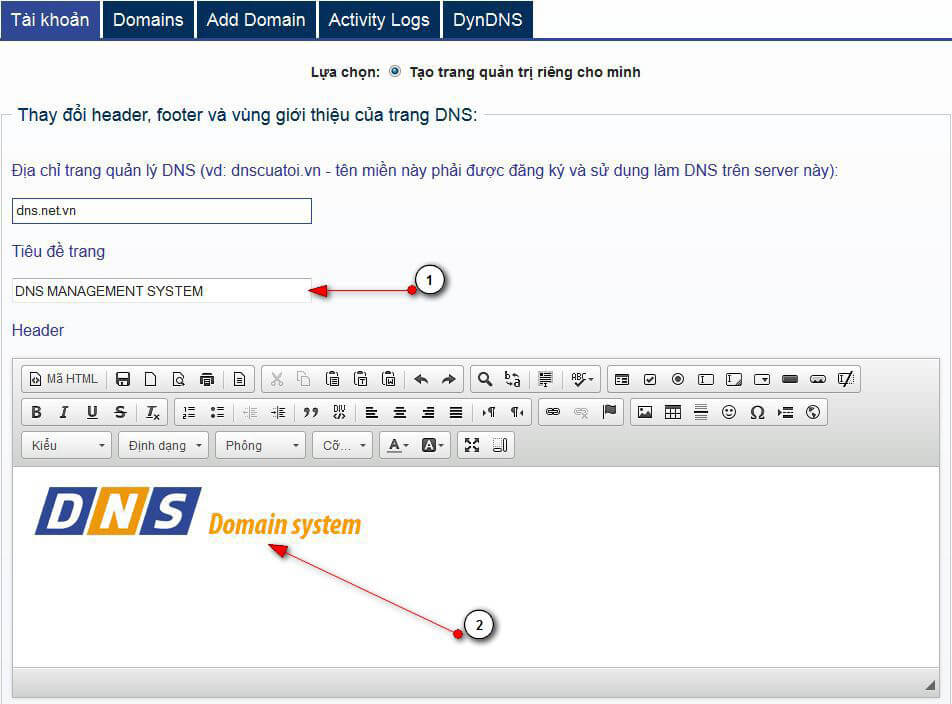This screenshot has width=952, height=704.
Task: Insert an image with the Image icon
Action: [x=645, y=413]
